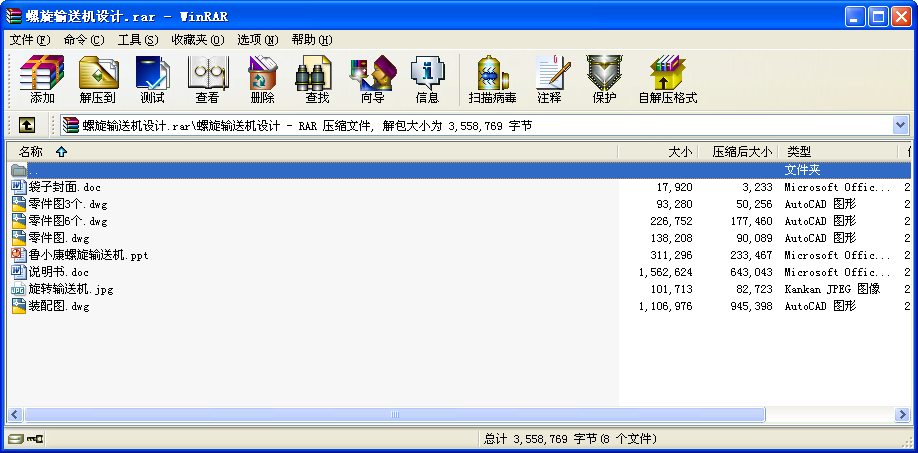This screenshot has height=453, width=918.
Task: Start 扫描病毒 (Virus Scan)
Action: [x=492, y=79]
